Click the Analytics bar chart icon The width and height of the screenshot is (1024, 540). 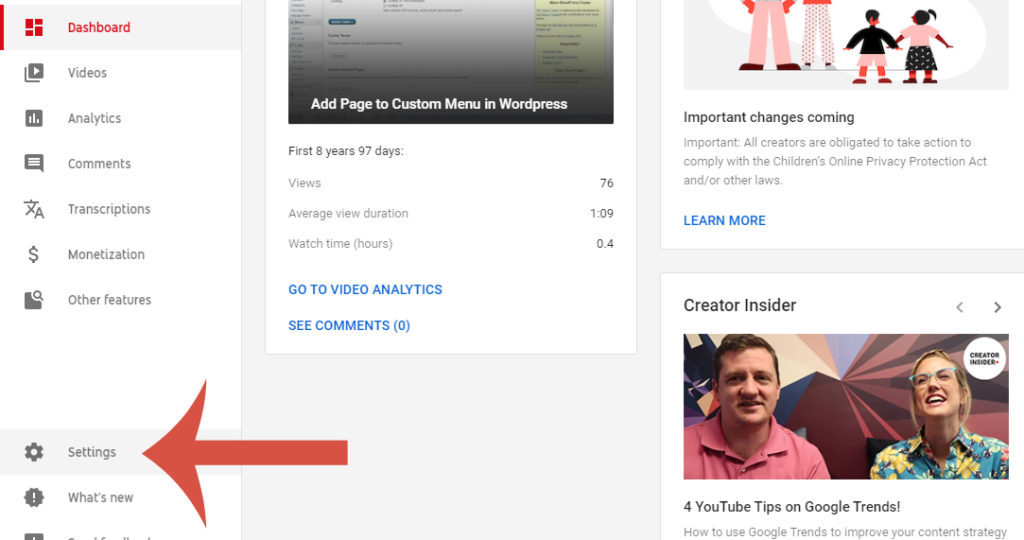34,118
